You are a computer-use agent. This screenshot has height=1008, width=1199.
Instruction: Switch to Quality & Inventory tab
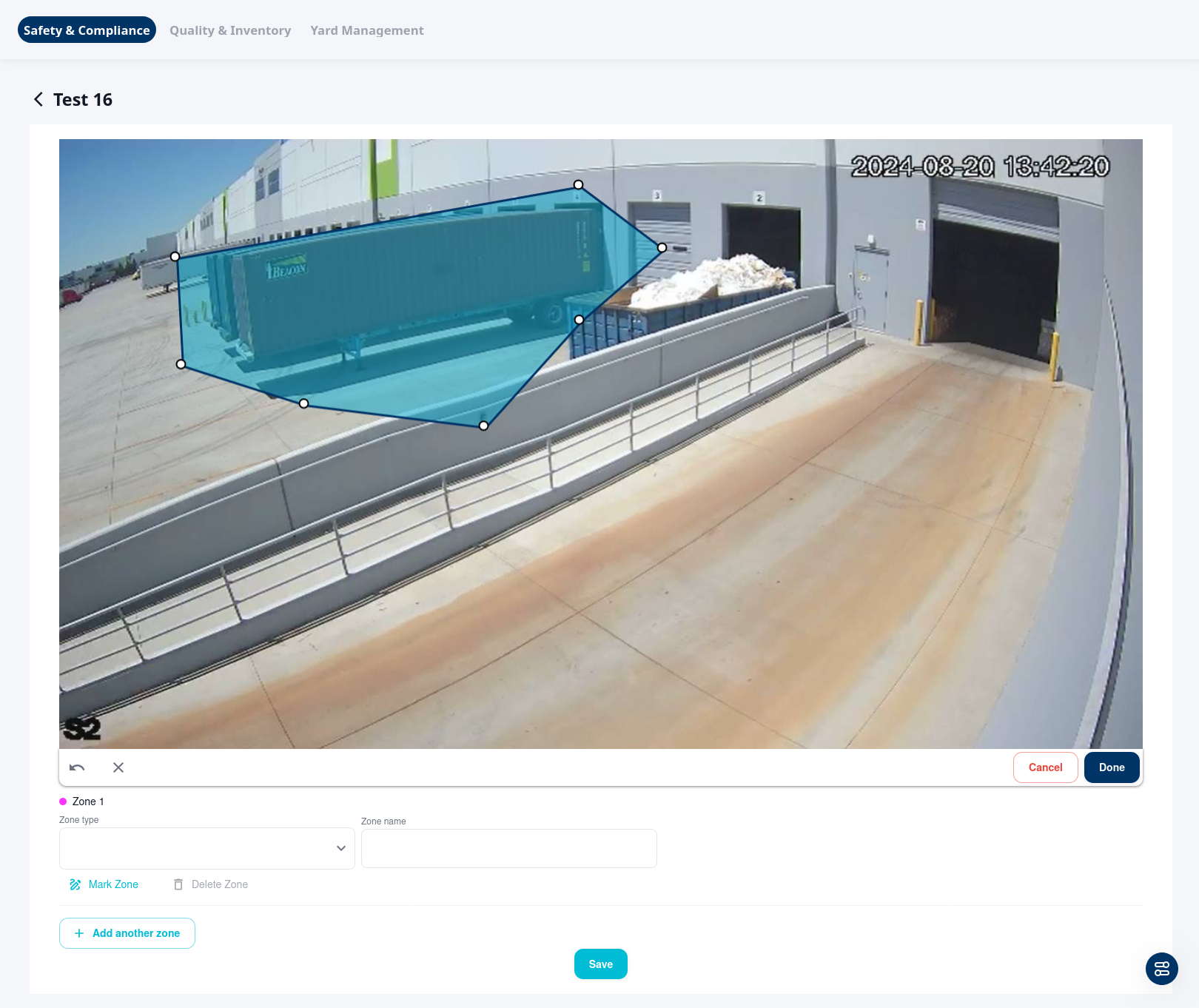pos(230,30)
